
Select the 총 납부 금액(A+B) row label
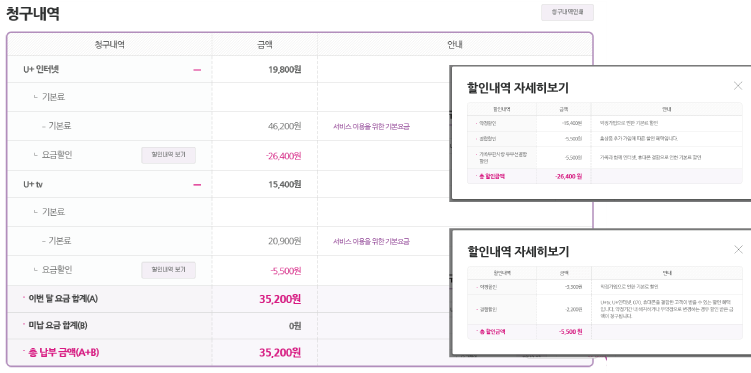pyautogui.click(x=63, y=353)
